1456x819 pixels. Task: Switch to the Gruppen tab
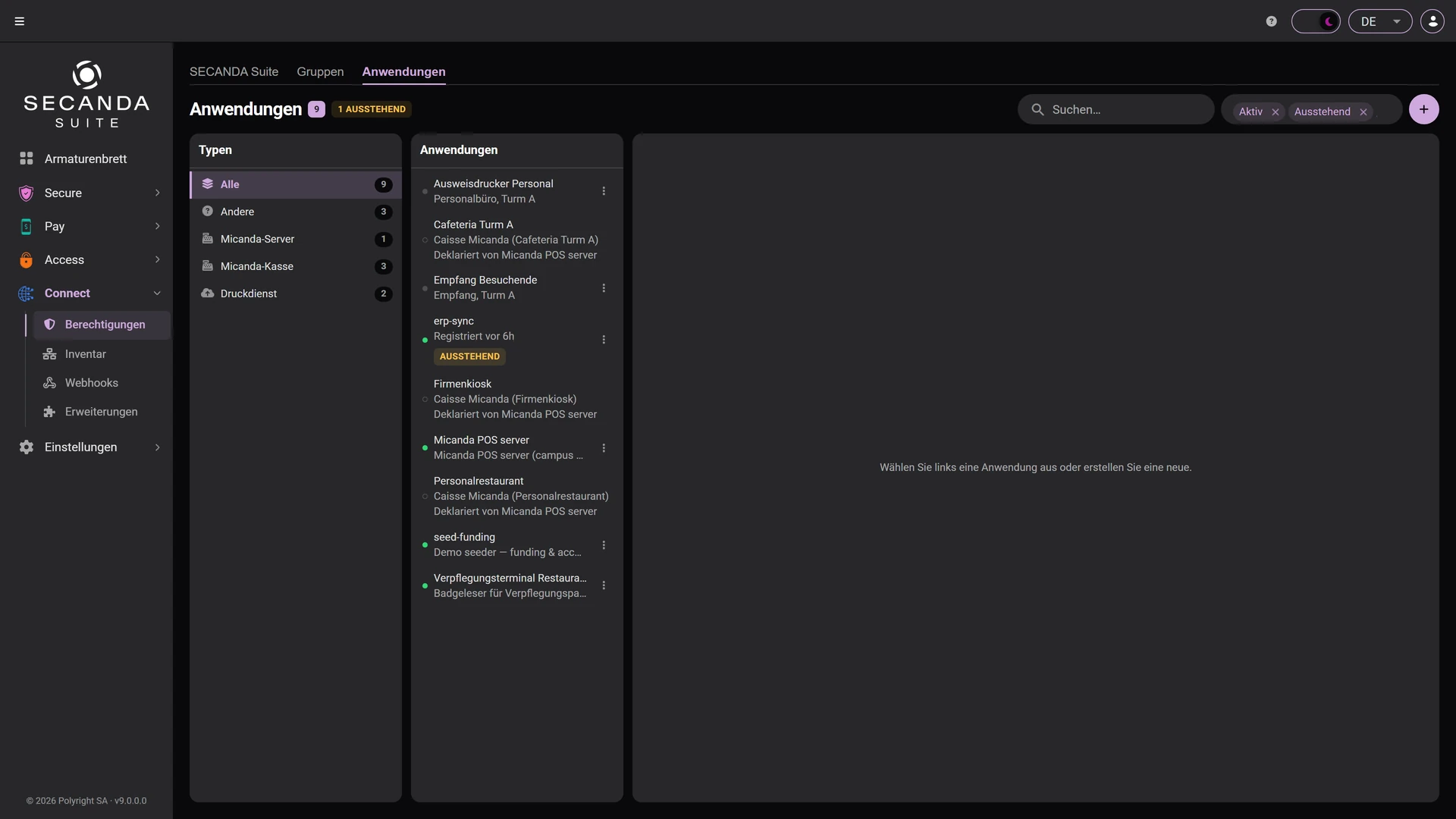click(x=320, y=71)
